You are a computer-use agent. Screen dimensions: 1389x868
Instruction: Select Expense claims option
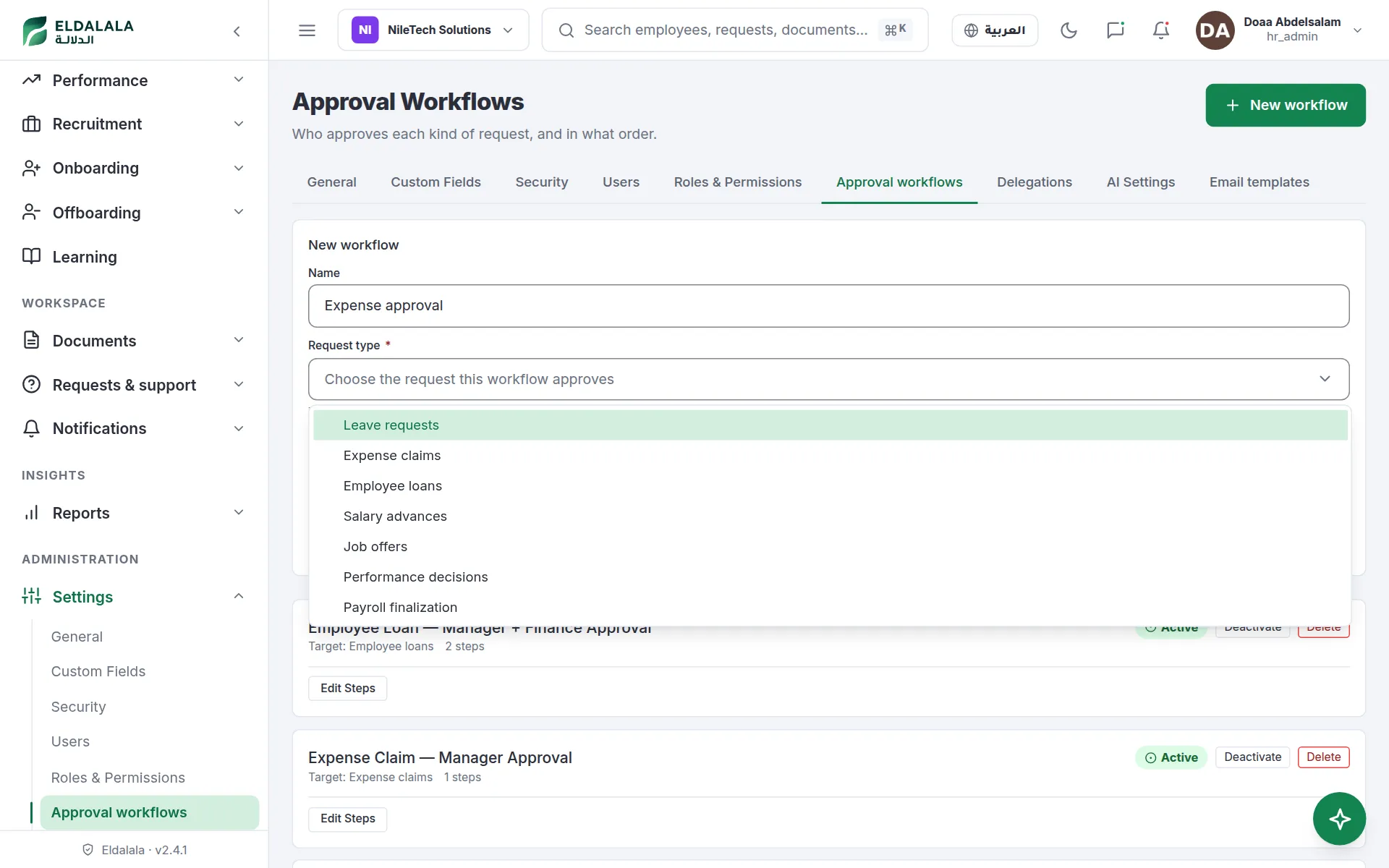[830, 456]
